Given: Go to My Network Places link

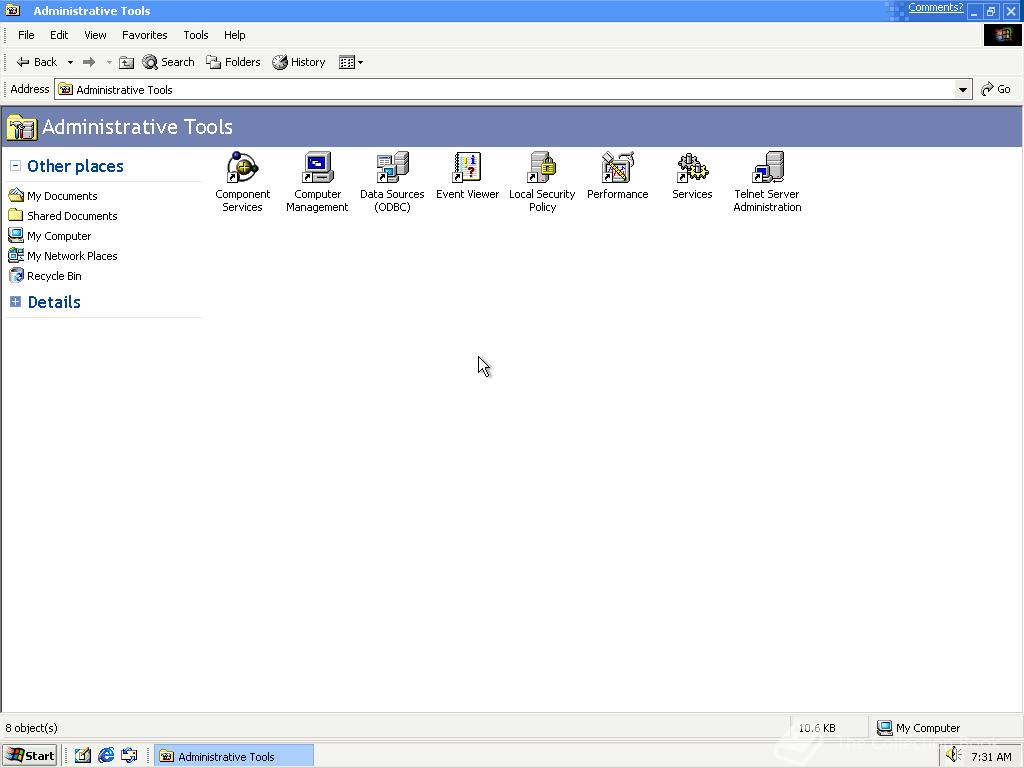Looking at the screenshot, I should click(63, 256).
